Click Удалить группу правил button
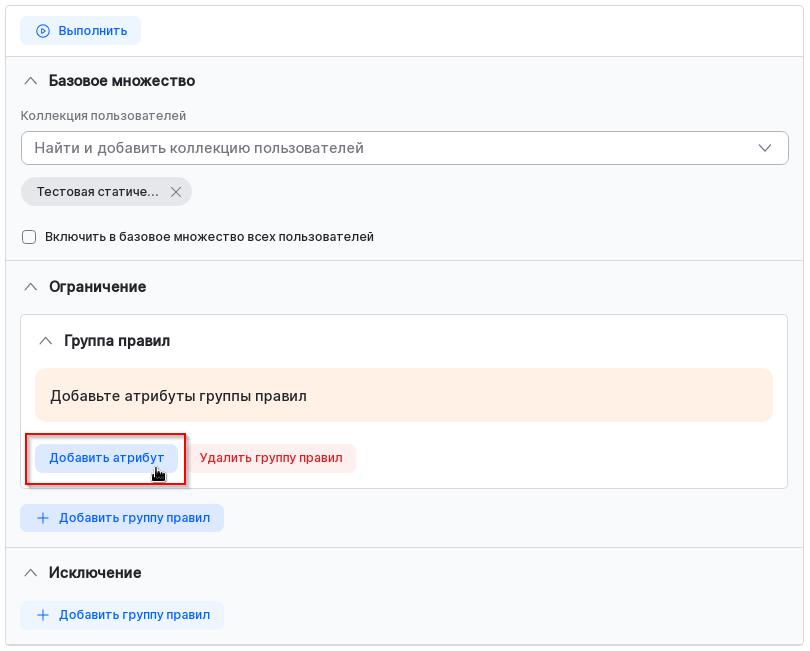Viewport: 810px width, 651px height. click(x=271, y=458)
